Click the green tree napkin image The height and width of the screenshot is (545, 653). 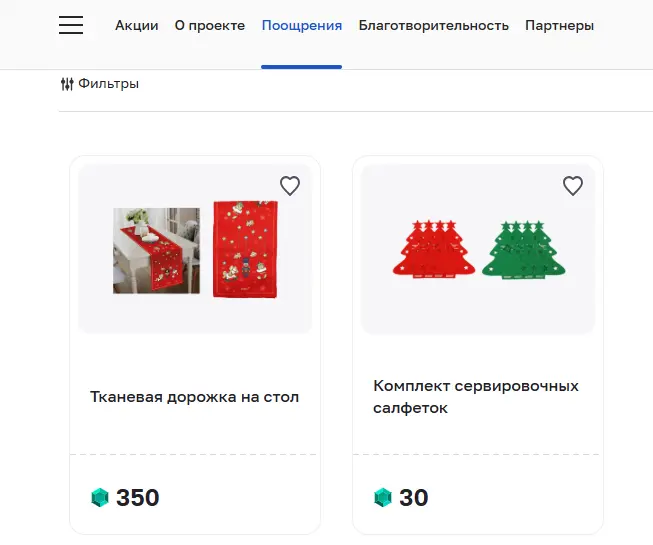click(523, 249)
